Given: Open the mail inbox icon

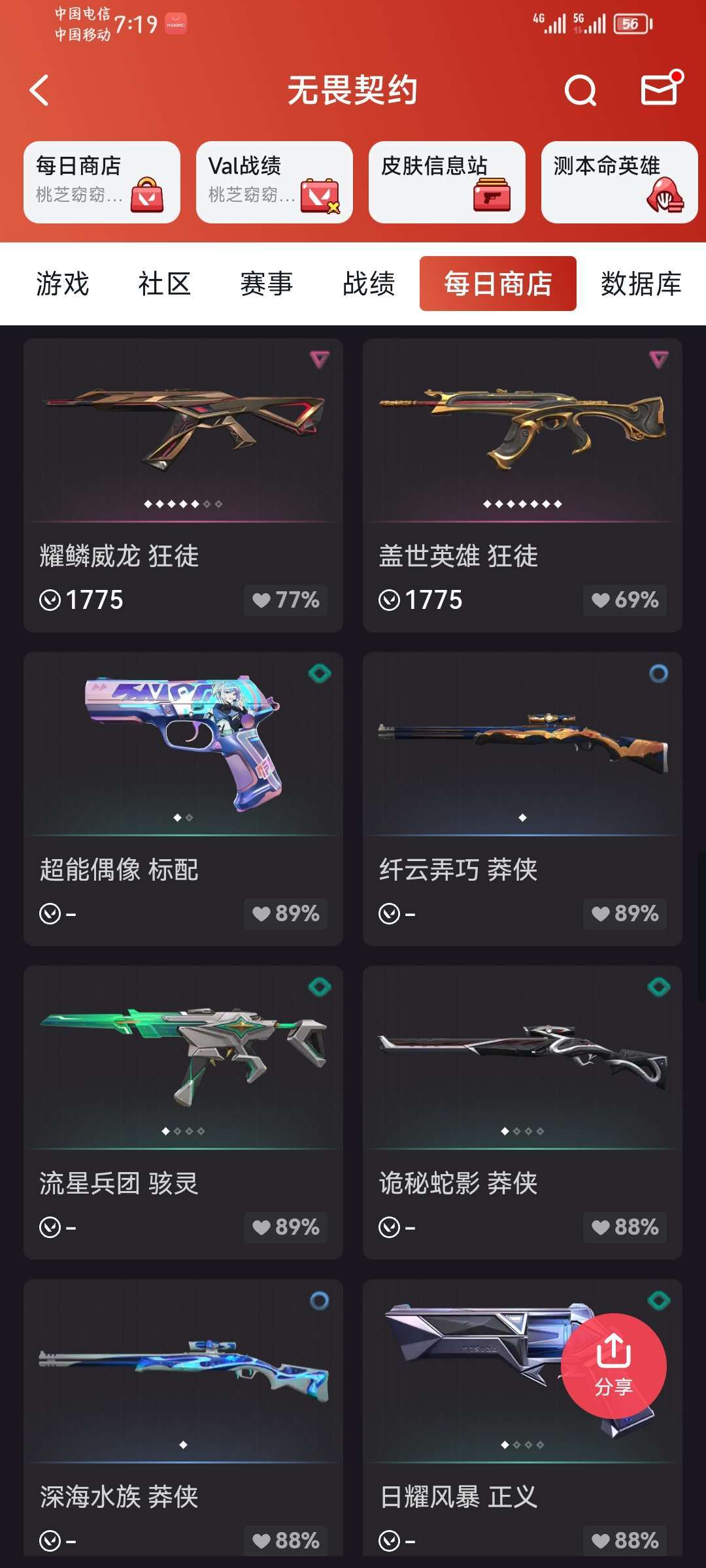Looking at the screenshot, I should click(x=661, y=88).
